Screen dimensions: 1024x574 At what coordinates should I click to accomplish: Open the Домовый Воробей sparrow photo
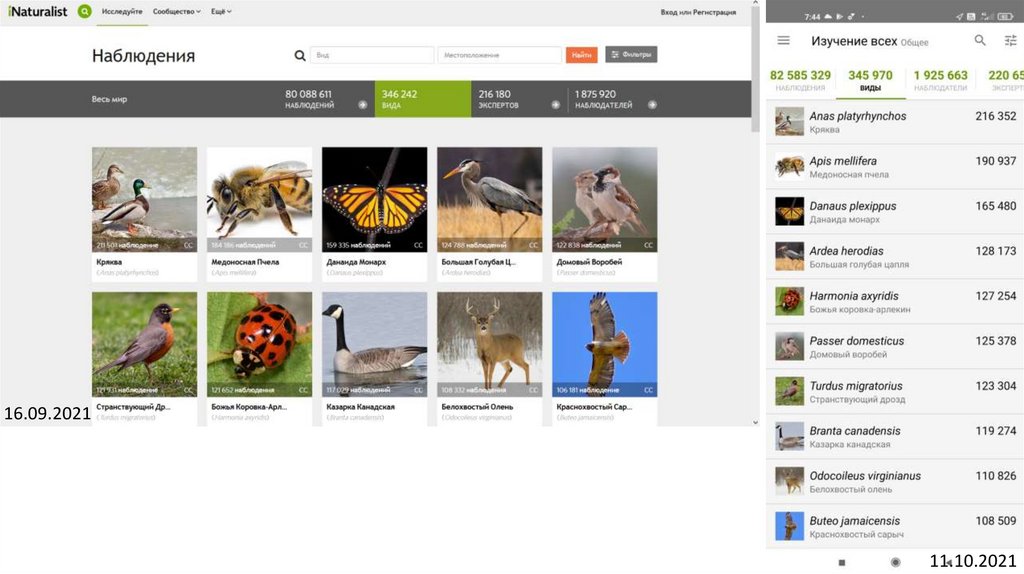click(605, 199)
